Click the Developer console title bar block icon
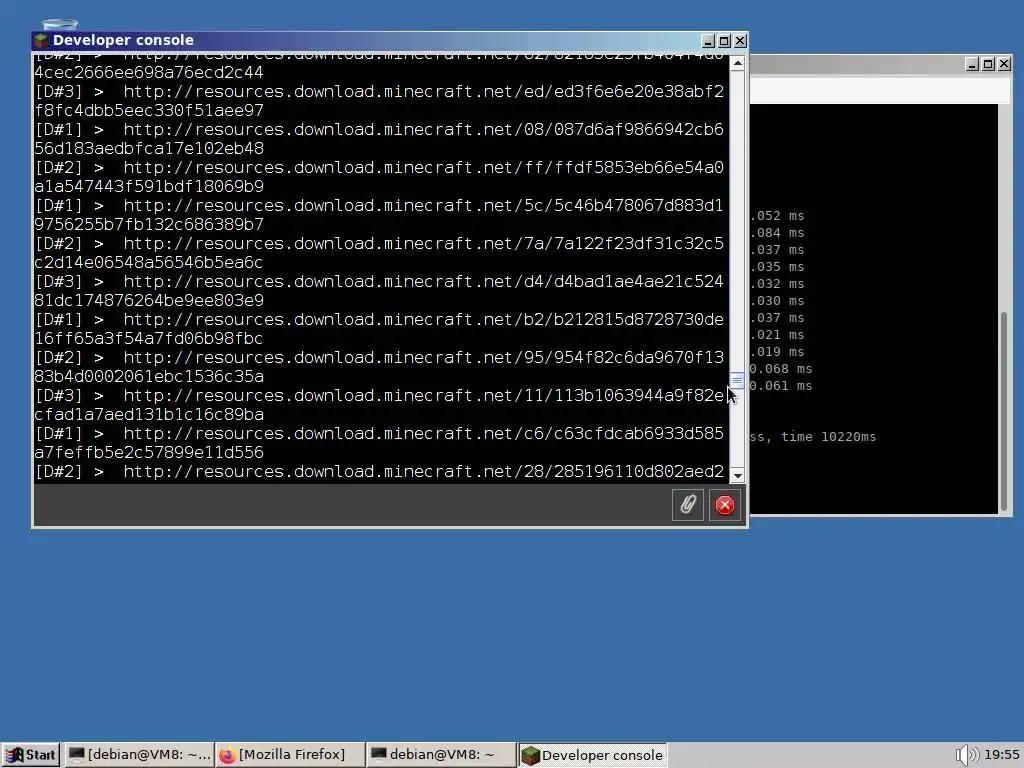1024x768 pixels. click(42, 40)
